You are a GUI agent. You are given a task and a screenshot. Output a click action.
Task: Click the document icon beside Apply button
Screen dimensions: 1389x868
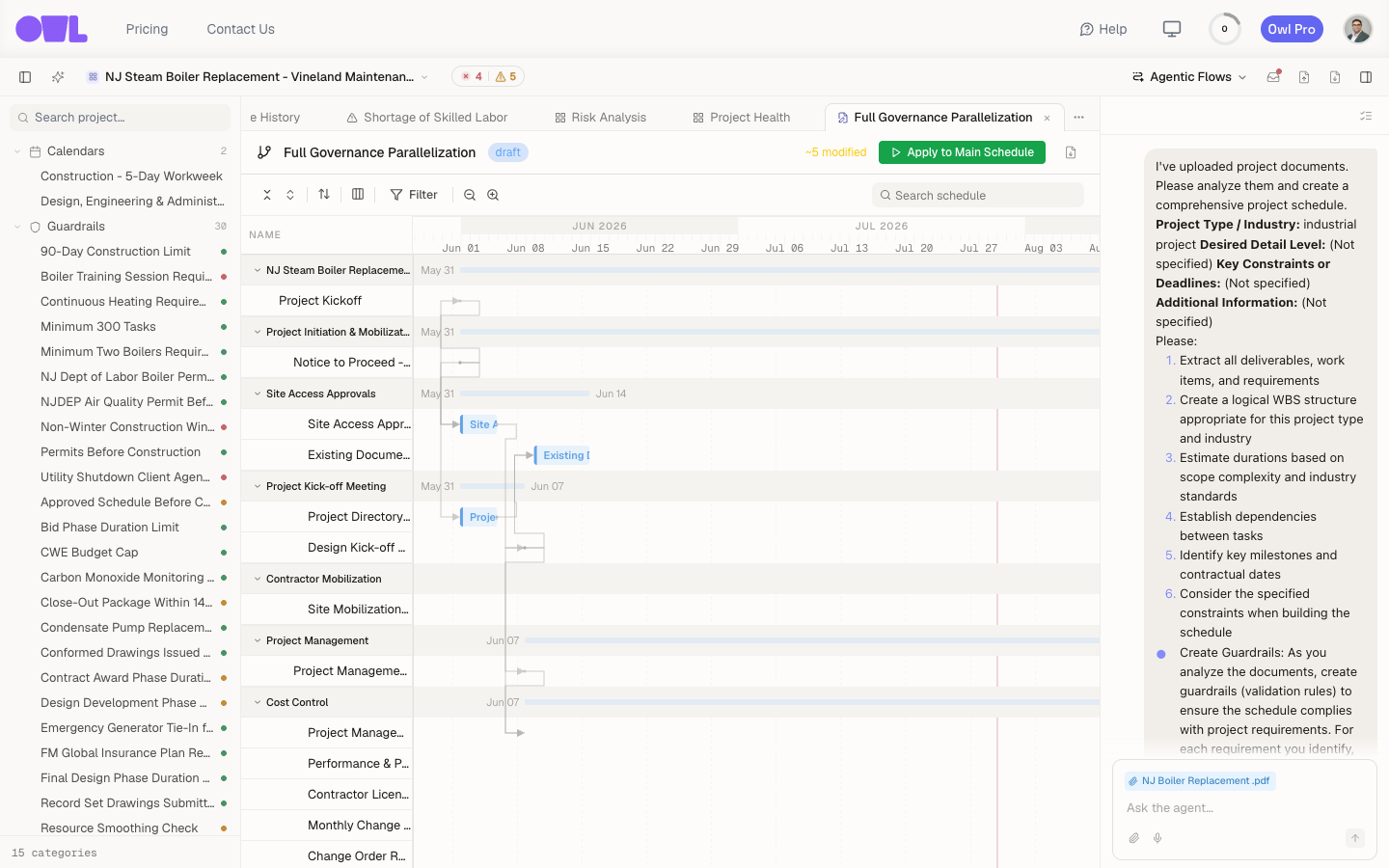pos(1071,152)
